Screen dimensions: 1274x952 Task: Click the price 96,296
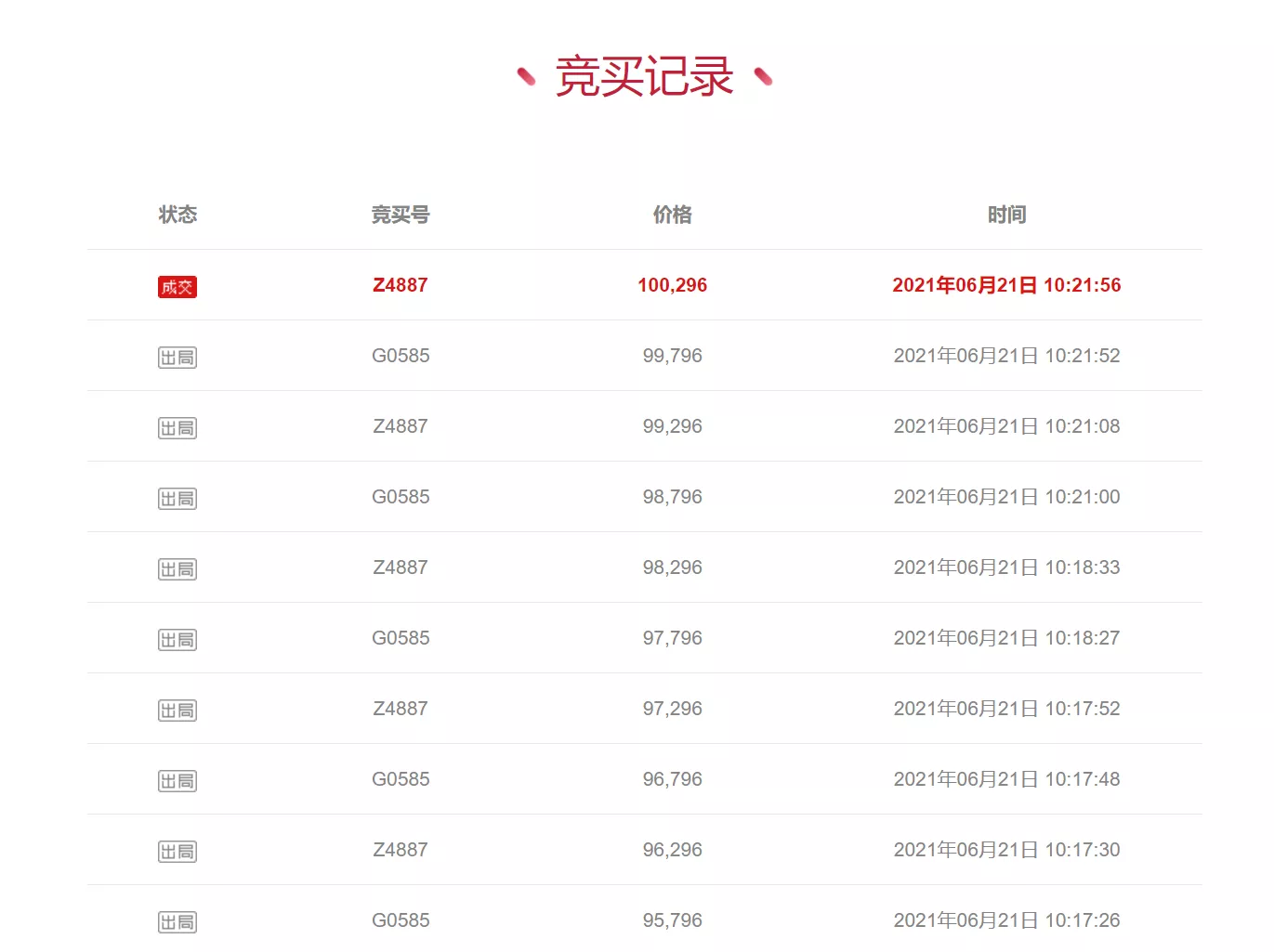pos(673,850)
